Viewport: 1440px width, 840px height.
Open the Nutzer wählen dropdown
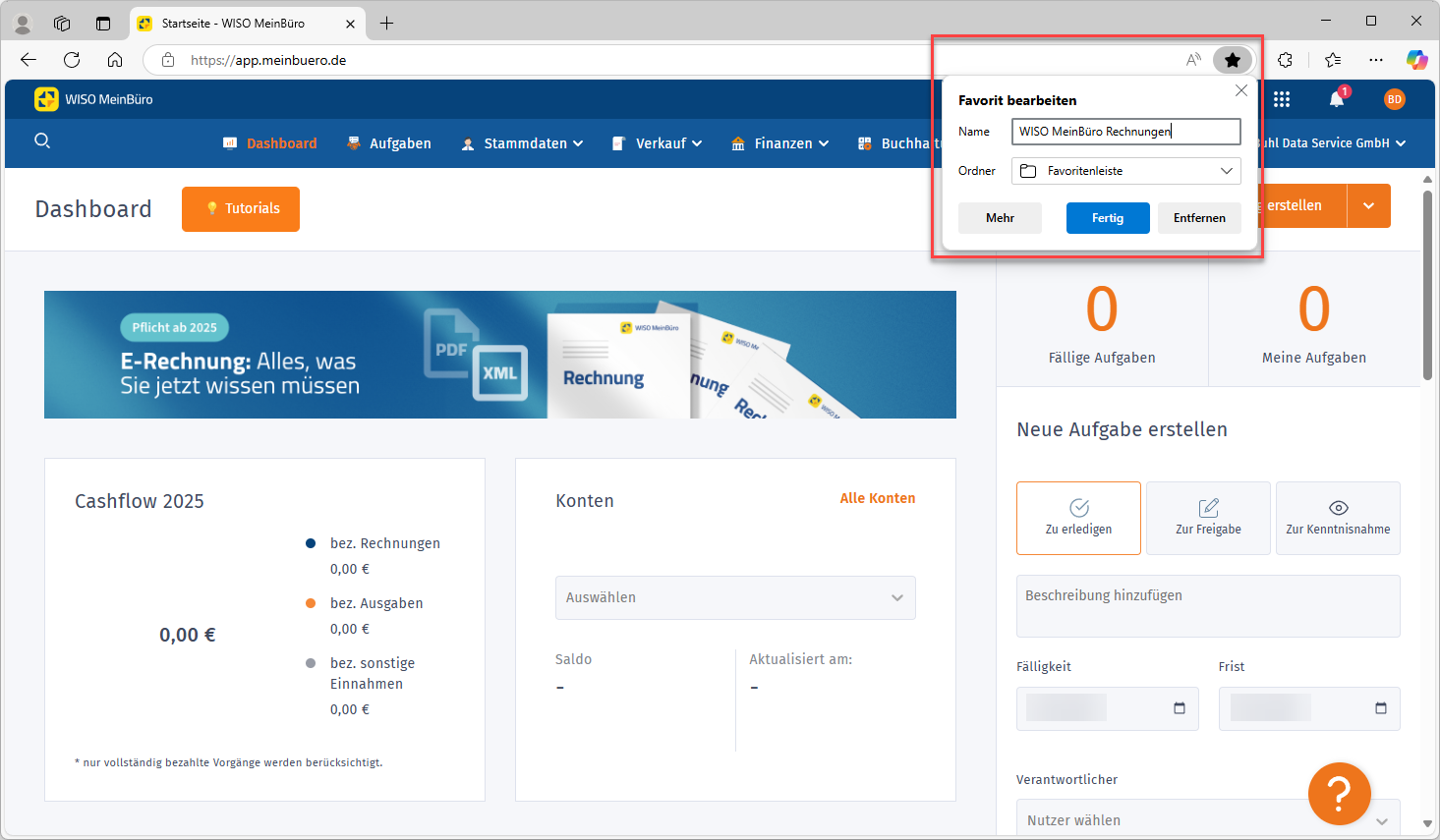click(x=1208, y=819)
